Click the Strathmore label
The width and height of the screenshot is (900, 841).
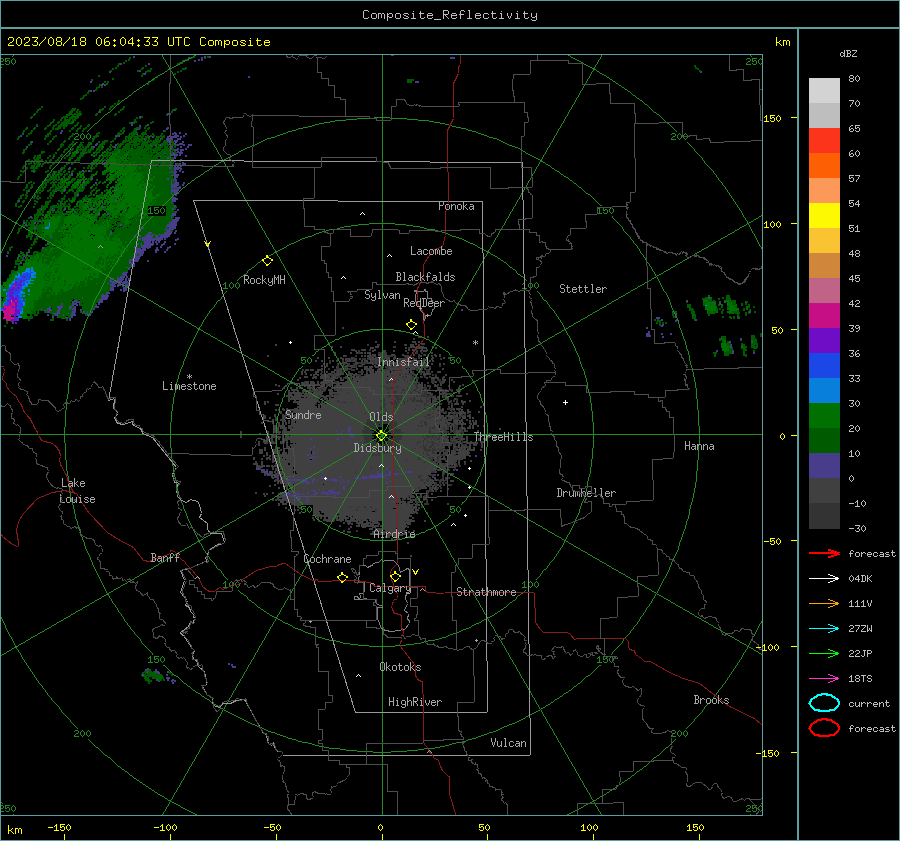[486, 592]
